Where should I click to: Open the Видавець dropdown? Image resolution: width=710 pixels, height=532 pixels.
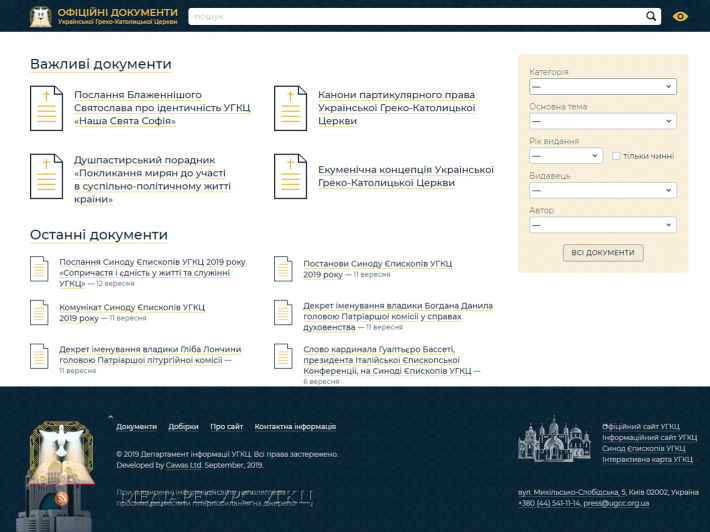point(602,190)
